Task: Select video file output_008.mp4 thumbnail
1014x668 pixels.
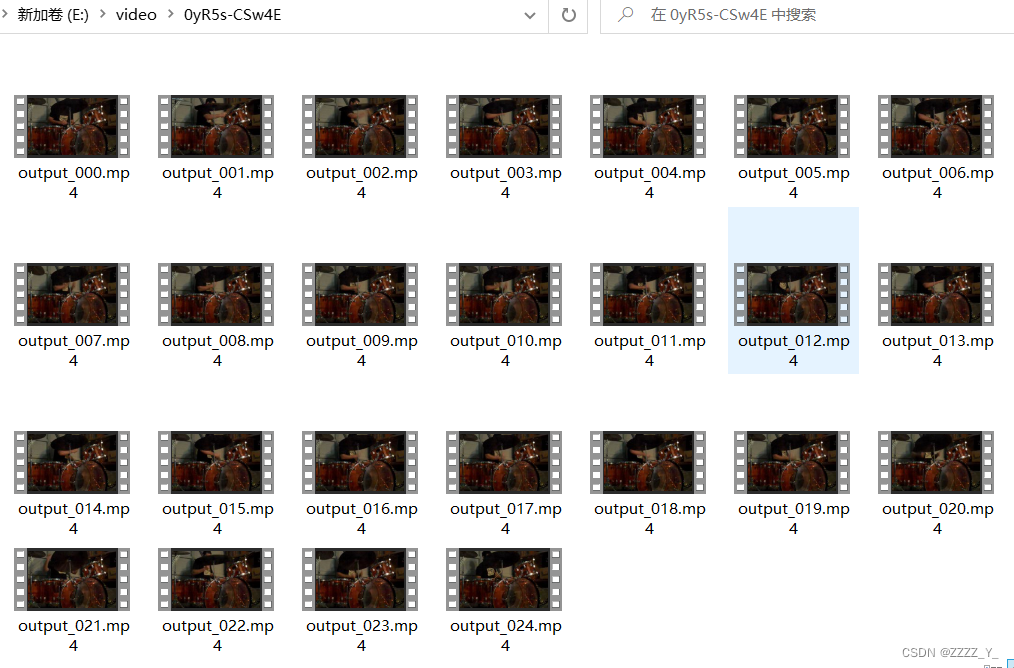Action: coord(216,294)
